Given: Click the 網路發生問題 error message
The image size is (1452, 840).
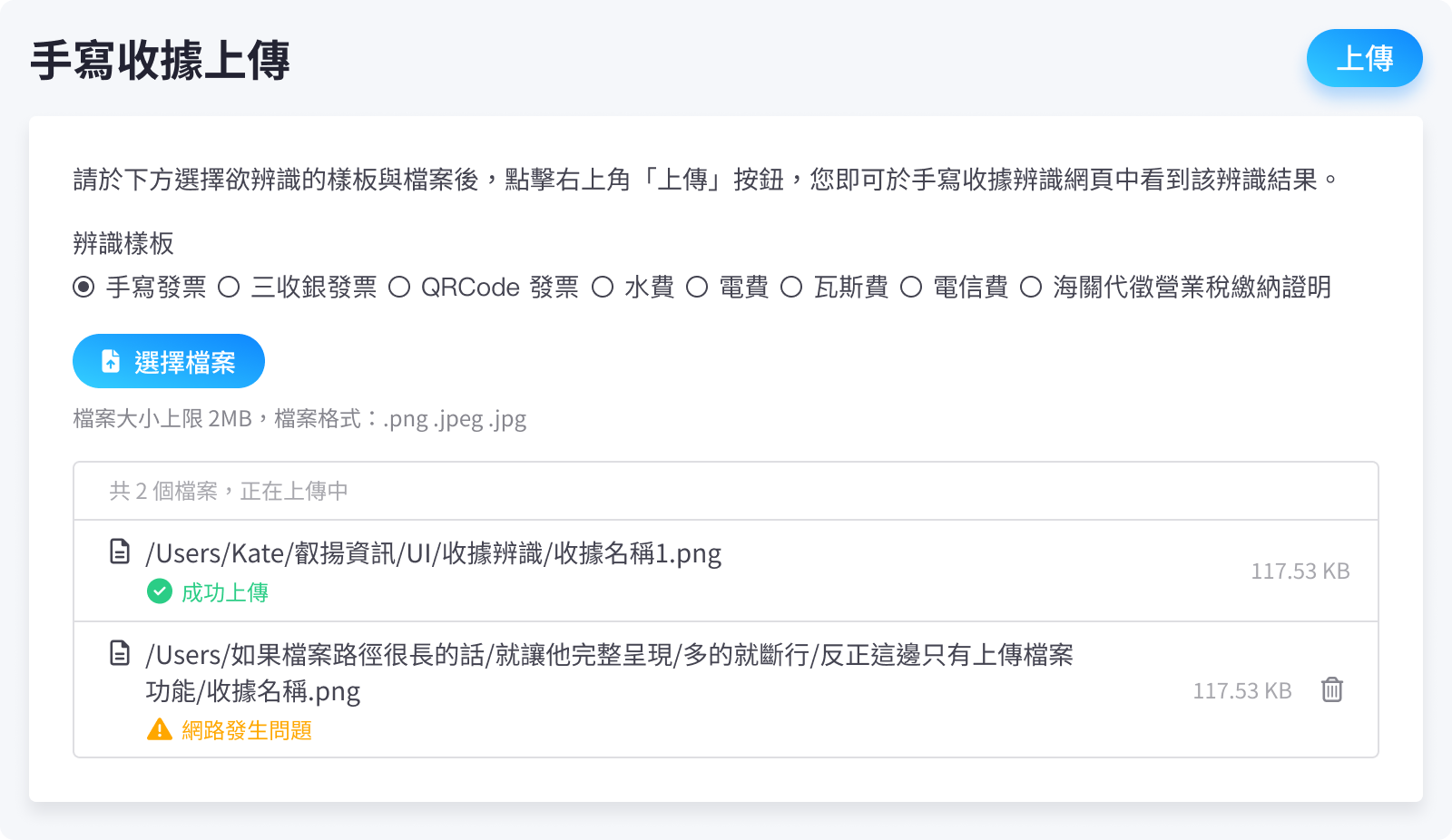Looking at the screenshot, I should click(x=247, y=730).
